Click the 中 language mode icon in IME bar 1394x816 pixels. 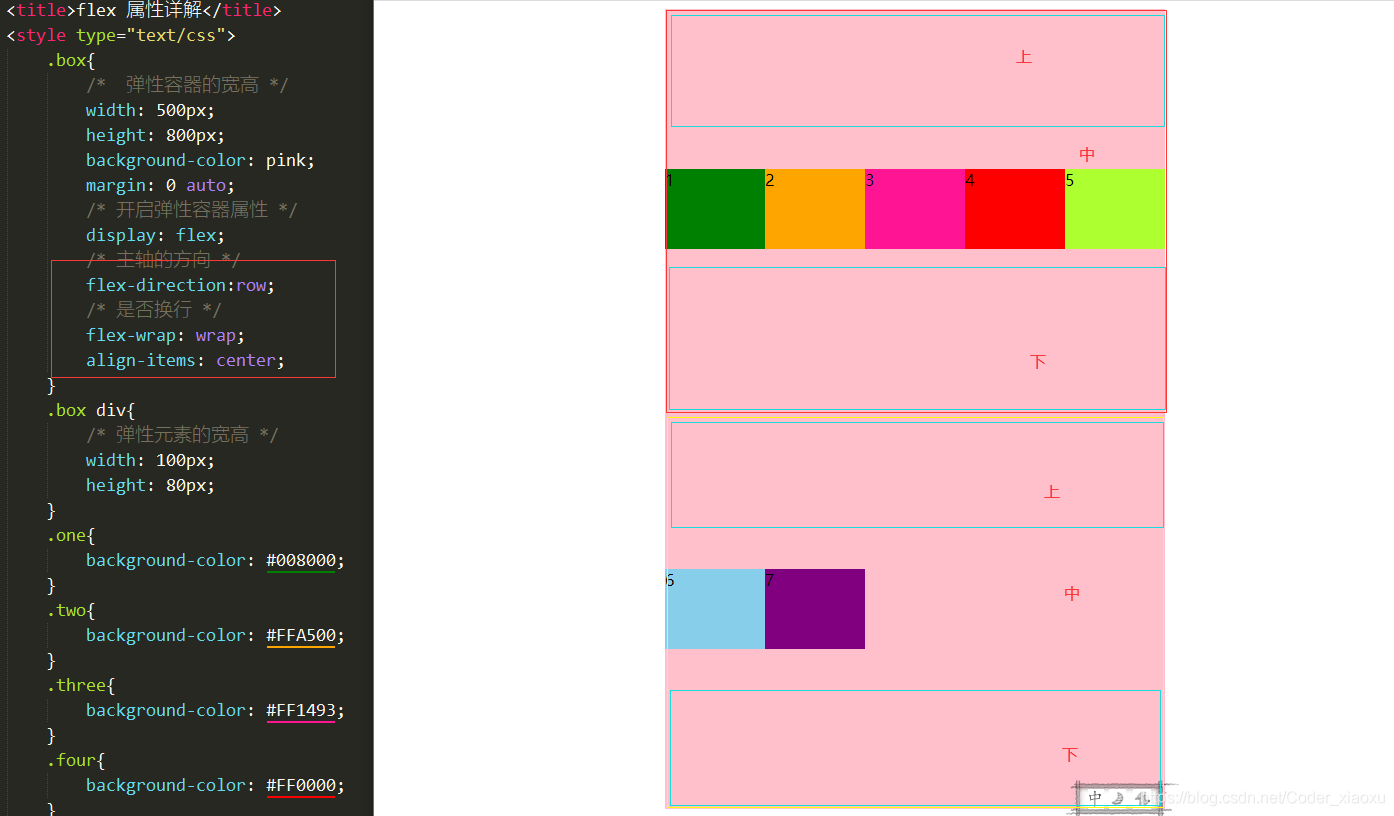pyautogui.click(x=1096, y=798)
